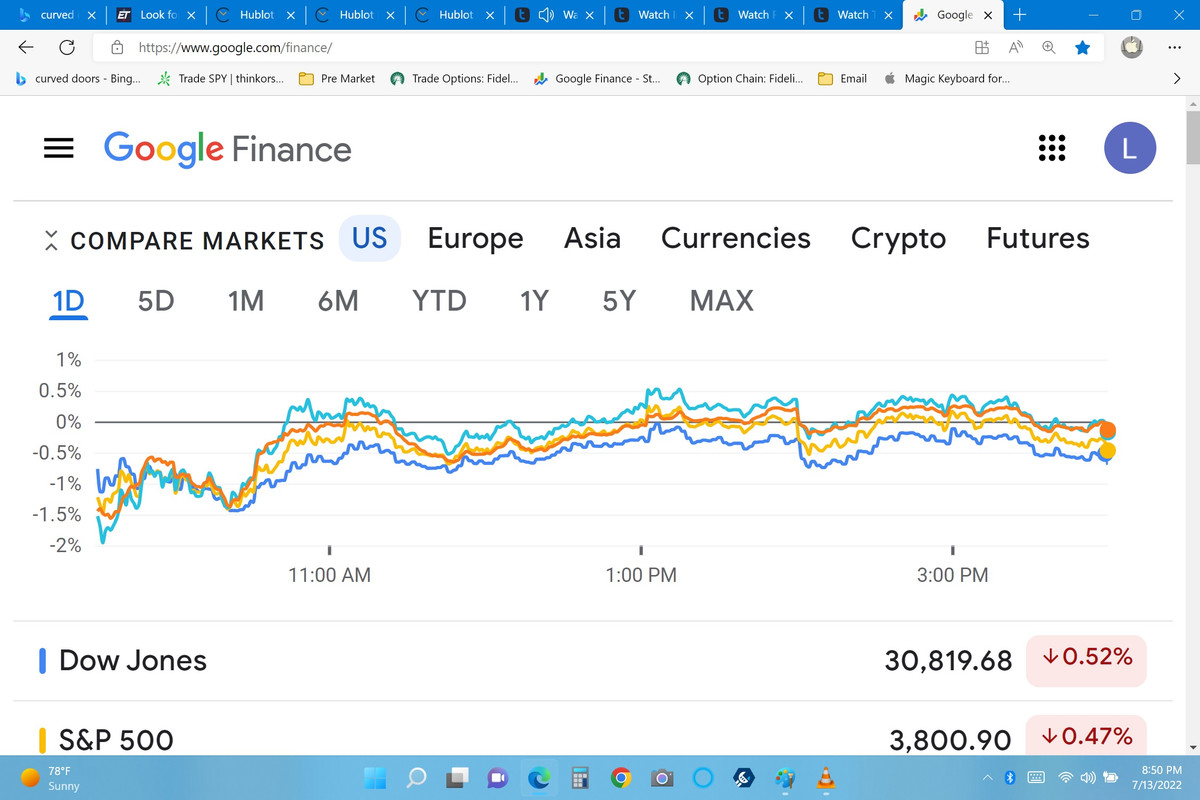1200x800 pixels.
Task: Launch Chrome from the taskbar
Action: point(620,777)
